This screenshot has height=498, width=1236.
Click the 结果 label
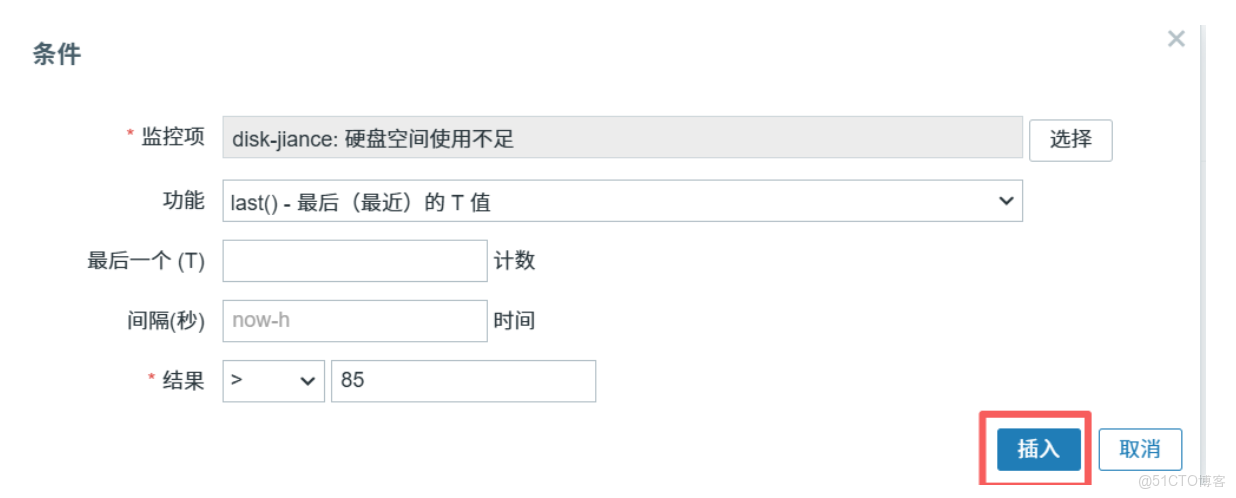click(x=183, y=380)
